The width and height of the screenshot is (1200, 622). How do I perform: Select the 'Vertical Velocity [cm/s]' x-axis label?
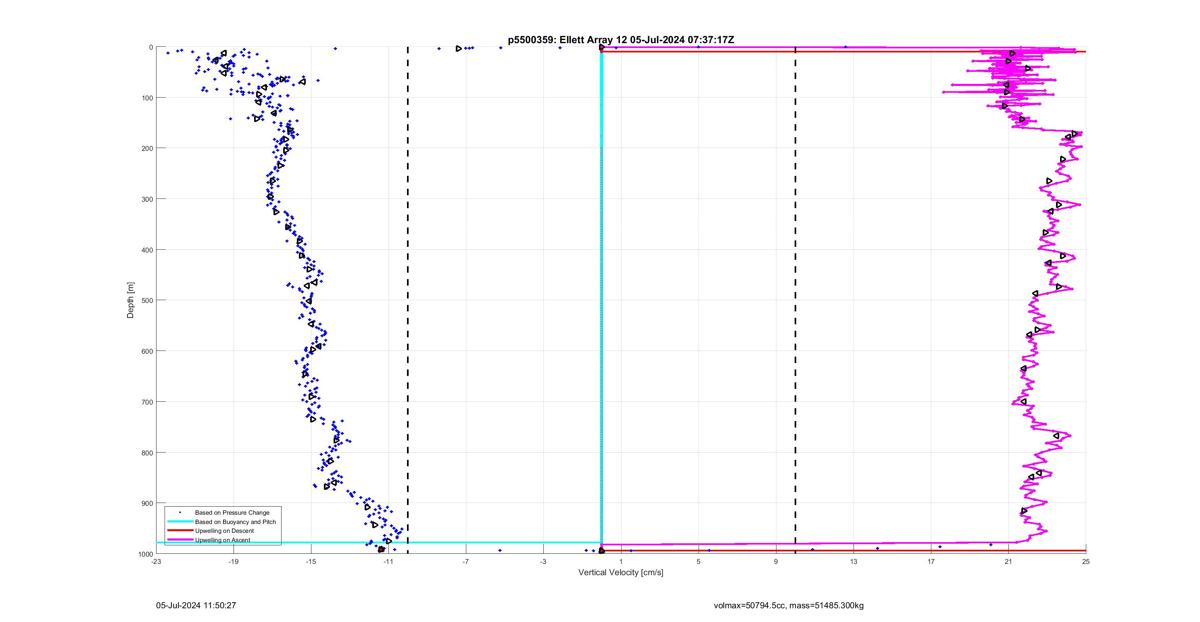pos(621,573)
